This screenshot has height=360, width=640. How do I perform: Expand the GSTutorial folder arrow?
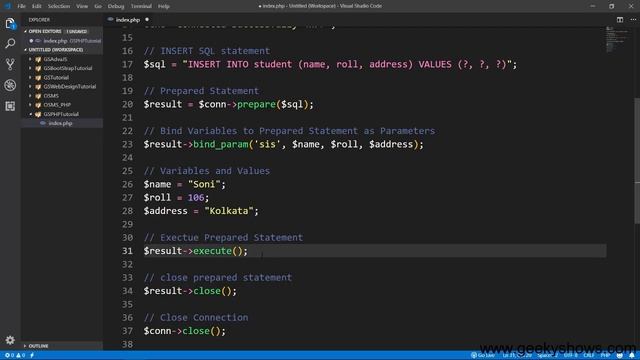(30, 78)
